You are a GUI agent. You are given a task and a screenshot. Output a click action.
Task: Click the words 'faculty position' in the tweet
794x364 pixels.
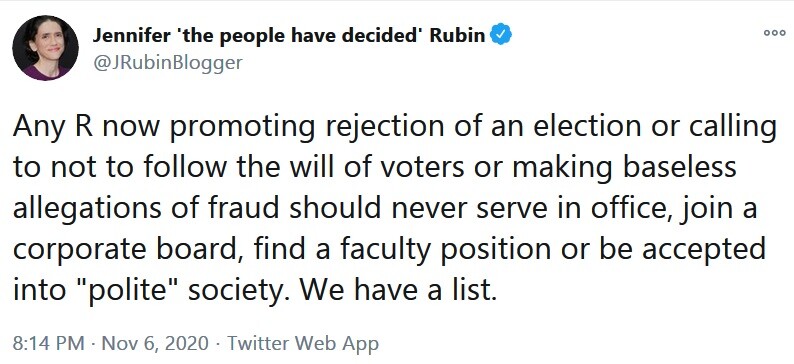pyautogui.click(x=447, y=251)
